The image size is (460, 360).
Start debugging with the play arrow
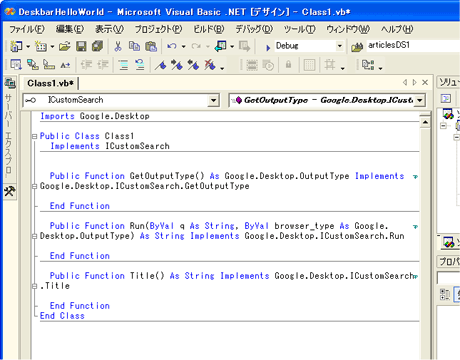[268, 48]
